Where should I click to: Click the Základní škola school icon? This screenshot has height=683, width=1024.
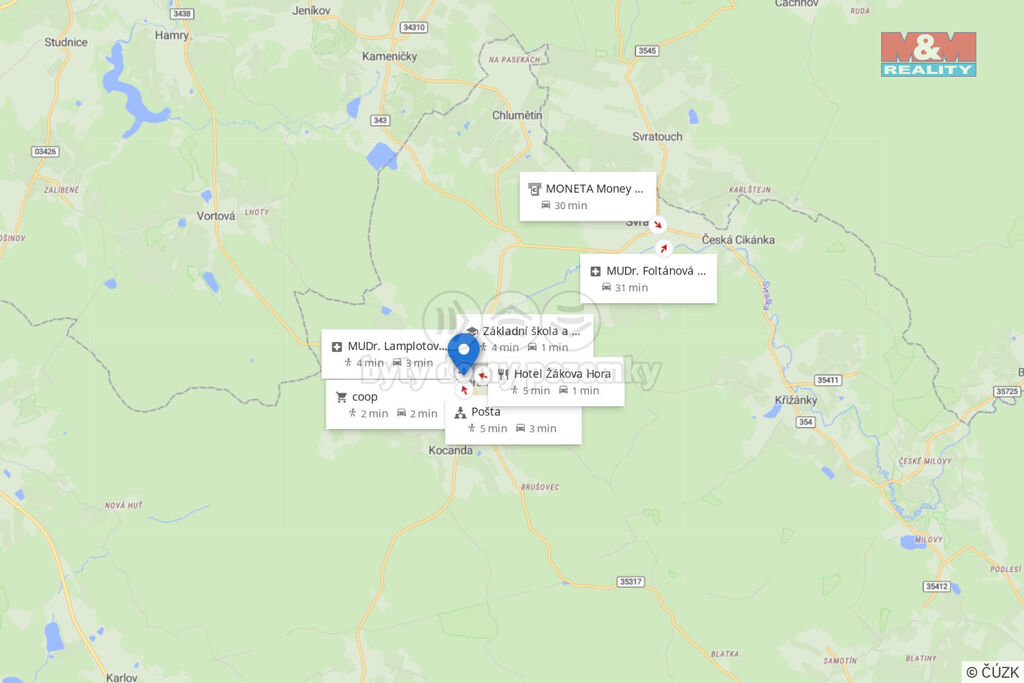[x=473, y=332]
